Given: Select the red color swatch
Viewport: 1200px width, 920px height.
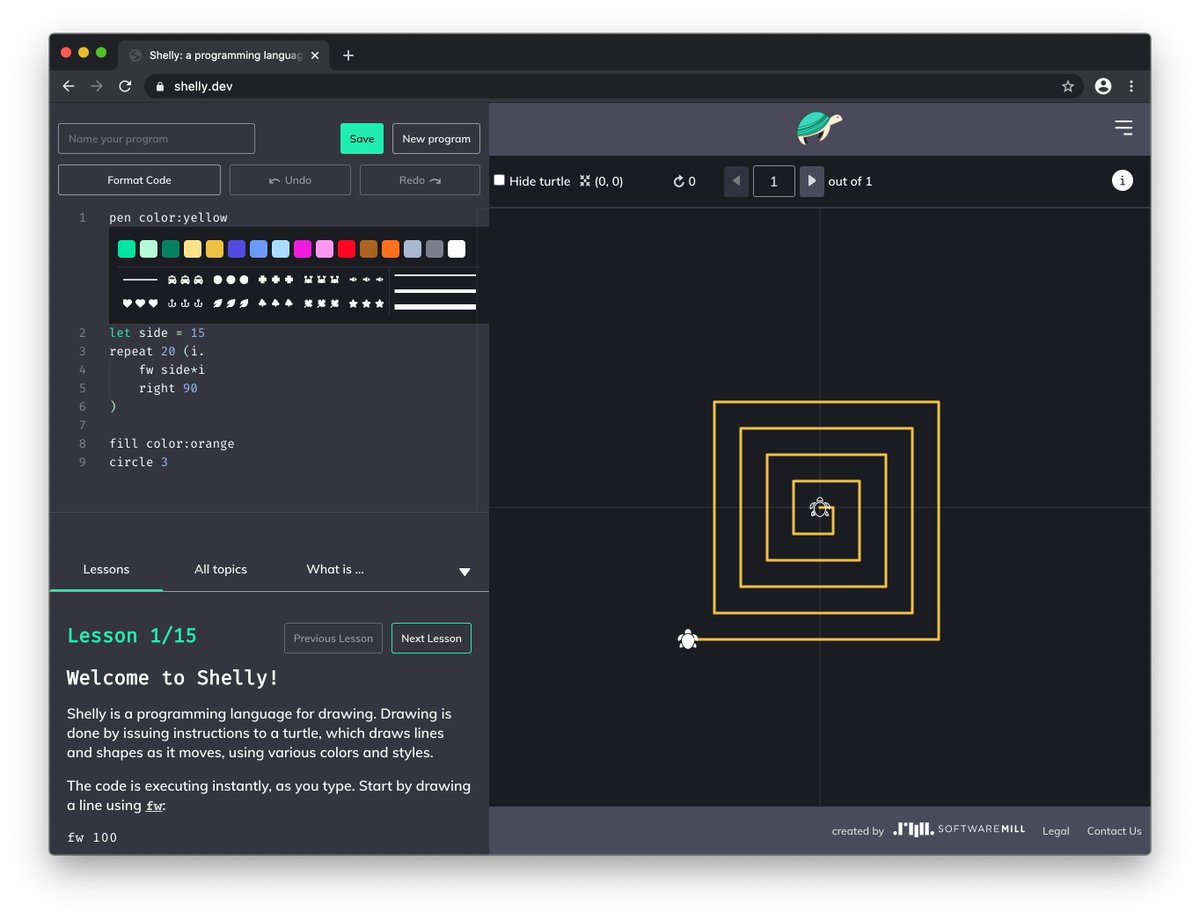Looking at the screenshot, I should click(346, 249).
